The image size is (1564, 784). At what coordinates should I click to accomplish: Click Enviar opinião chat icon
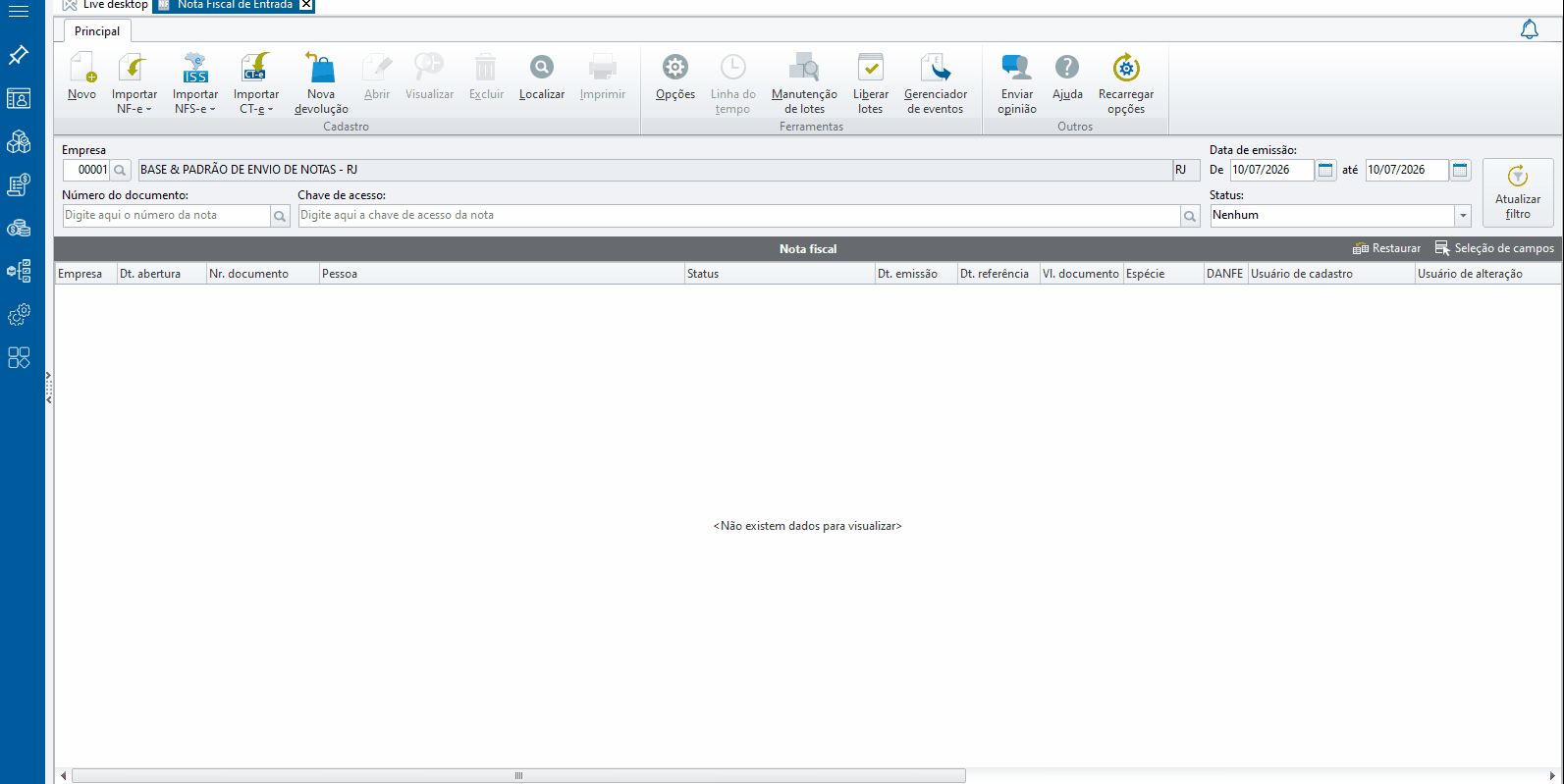pyautogui.click(x=1016, y=68)
